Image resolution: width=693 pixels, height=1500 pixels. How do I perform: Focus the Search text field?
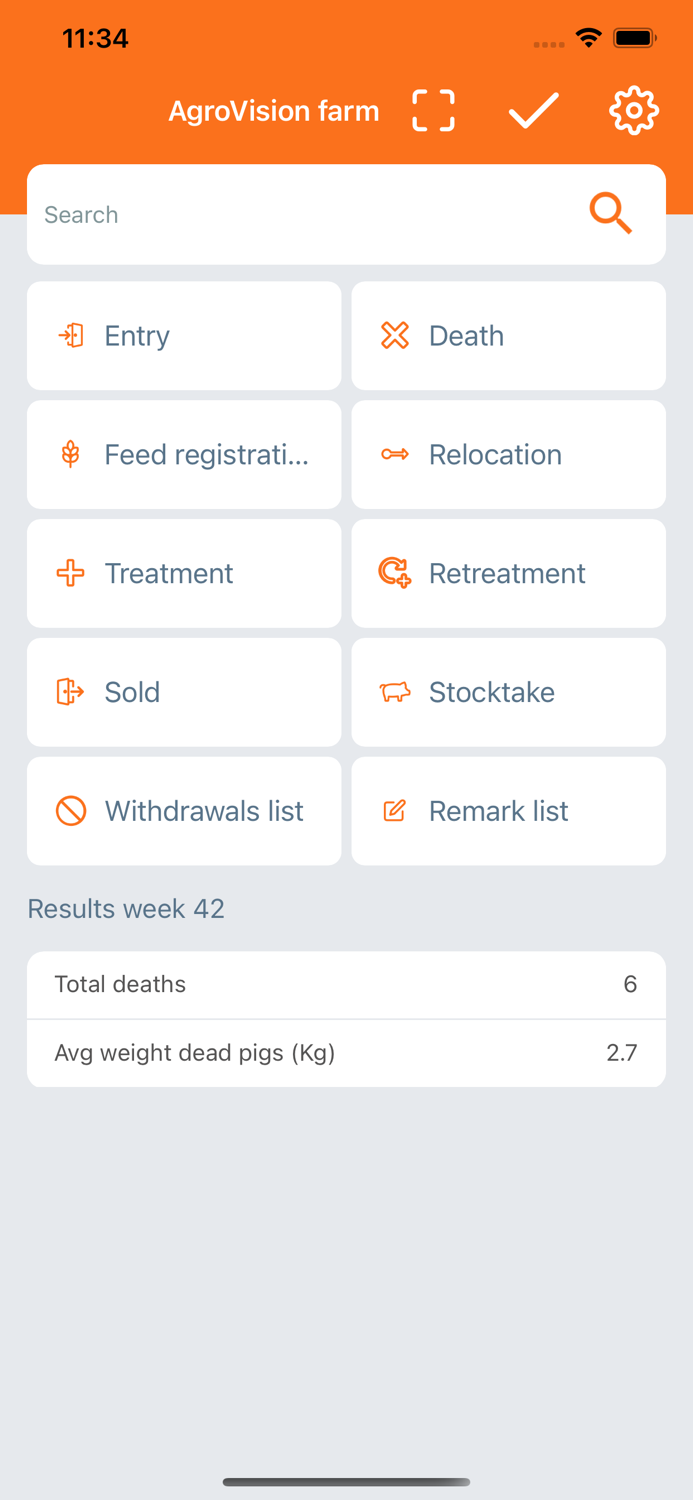(x=300, y=215)
